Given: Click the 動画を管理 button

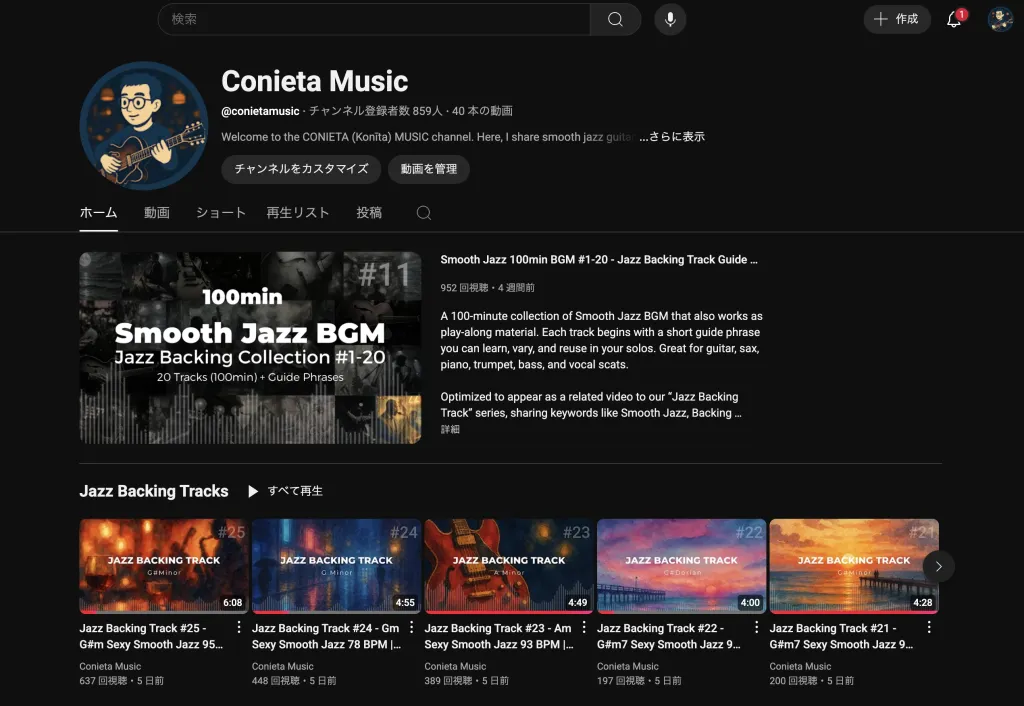Looking at the screenshot, I should [429, 169].
